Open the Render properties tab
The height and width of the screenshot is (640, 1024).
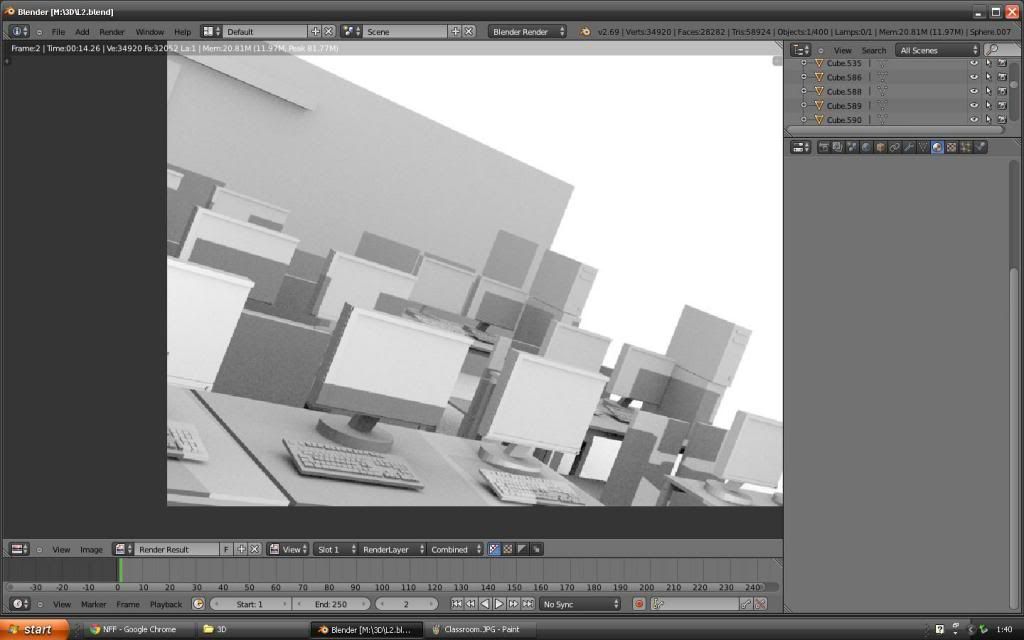(824, 147)
